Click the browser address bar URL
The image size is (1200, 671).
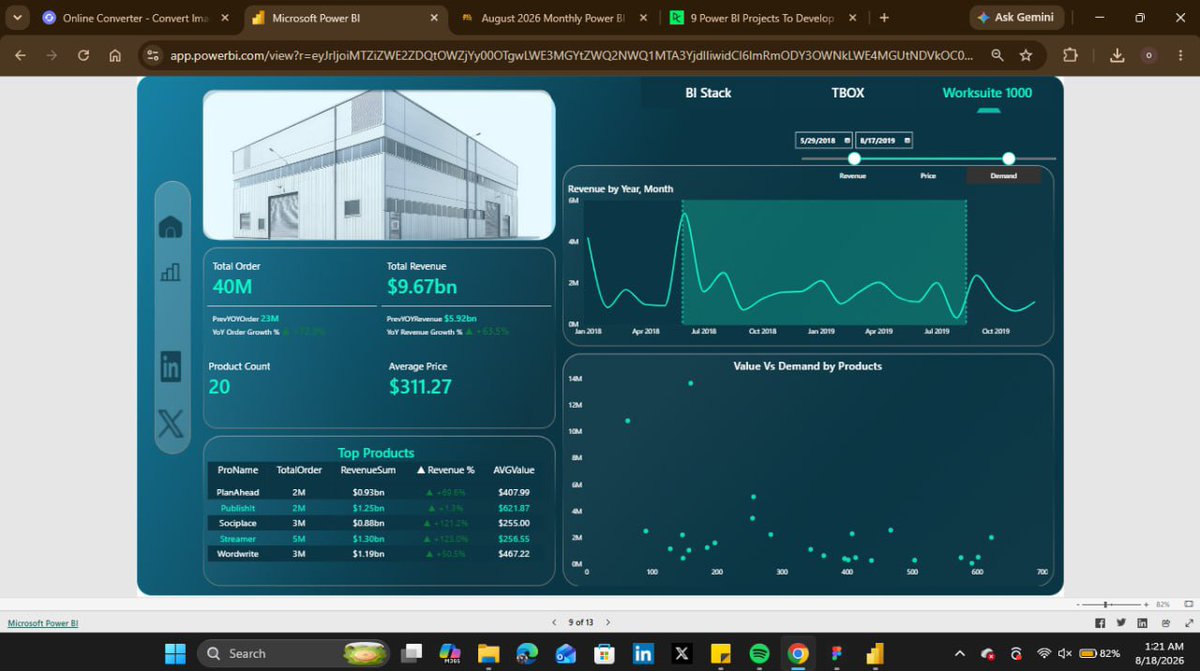[x=571, y=56]
